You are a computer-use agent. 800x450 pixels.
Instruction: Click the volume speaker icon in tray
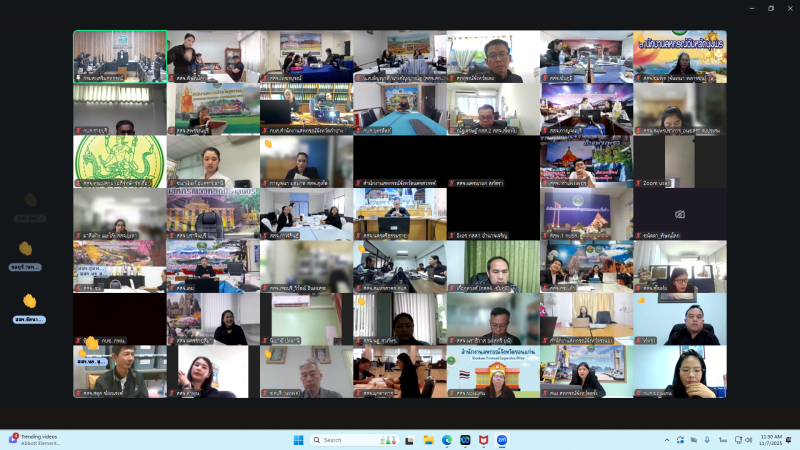[x=748, y=440]
